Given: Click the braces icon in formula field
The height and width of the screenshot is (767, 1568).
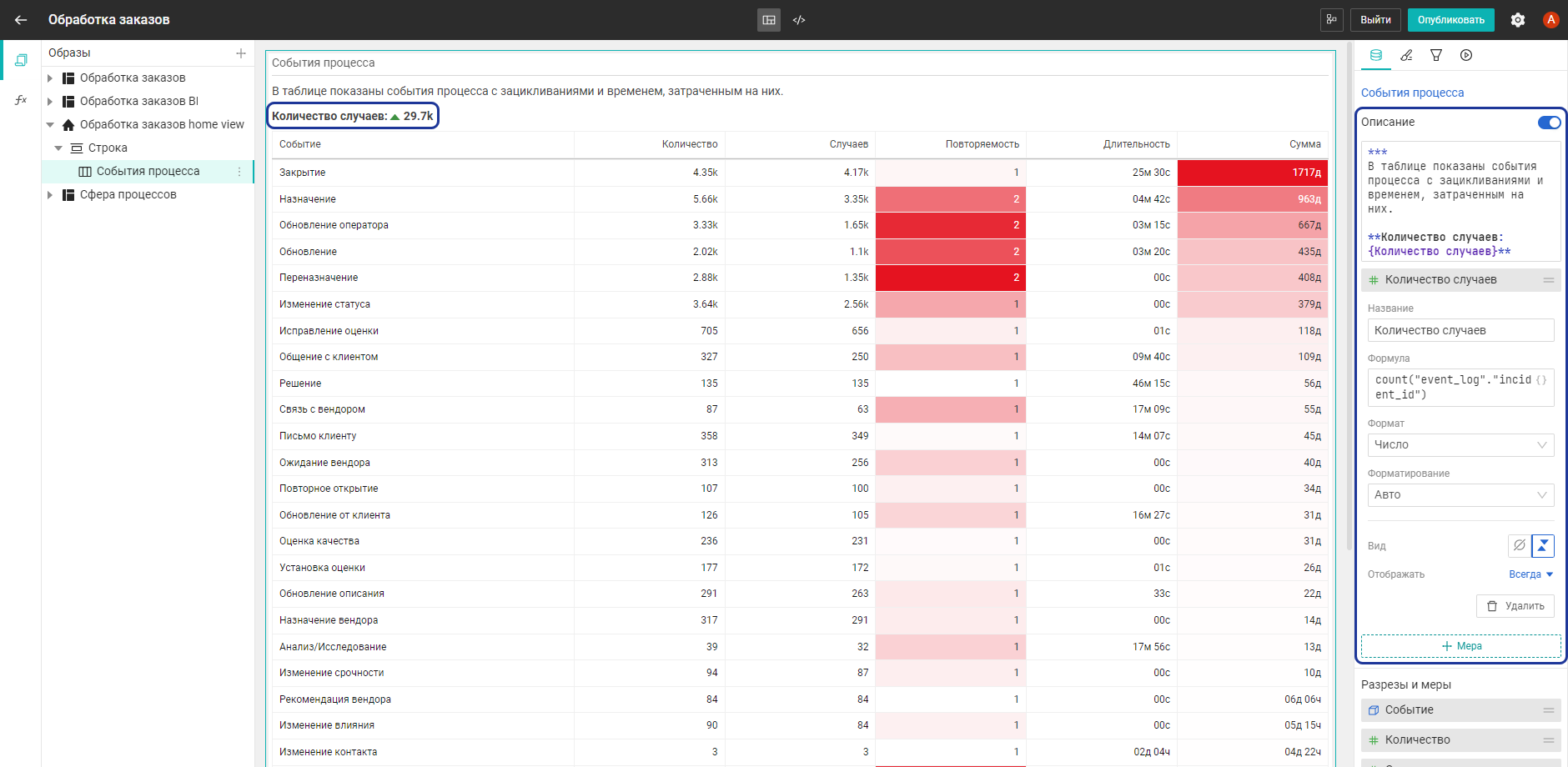Looking at the screenshot, I should point(1541,380).
